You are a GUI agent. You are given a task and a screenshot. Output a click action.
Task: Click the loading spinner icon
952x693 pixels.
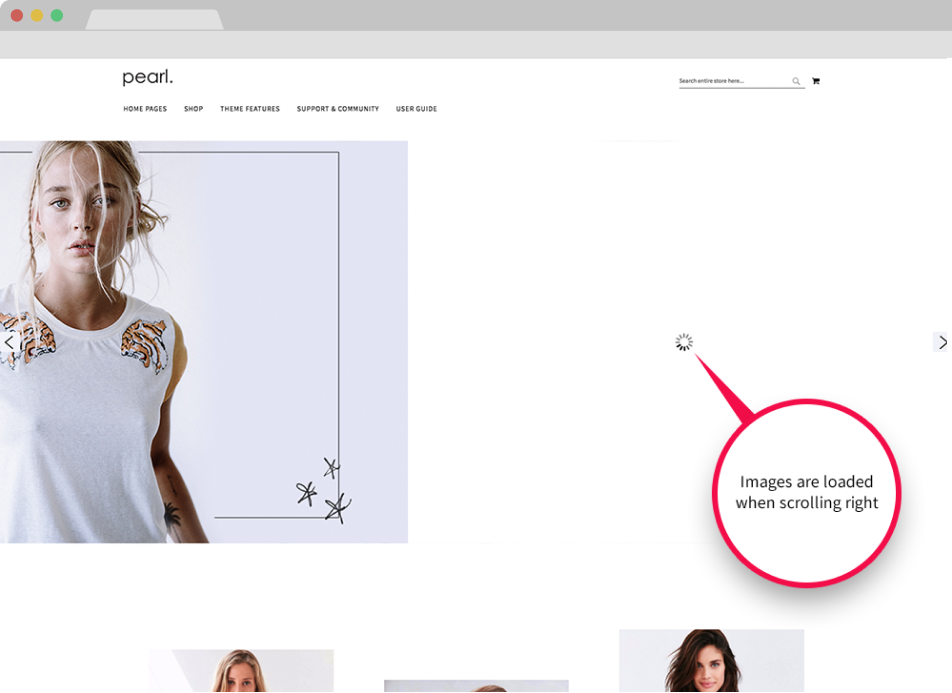coord(683,342)
